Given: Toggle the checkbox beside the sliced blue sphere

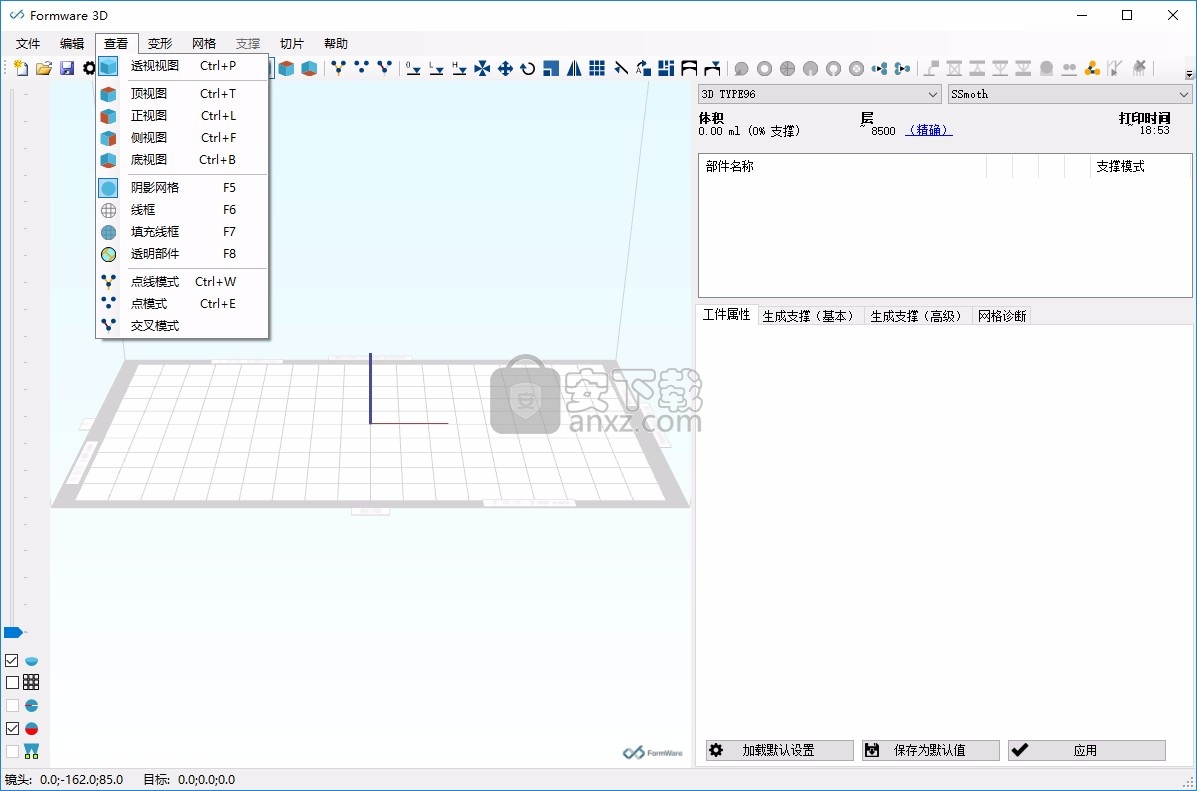Looking at the screenshot, I should coord(12,705).
